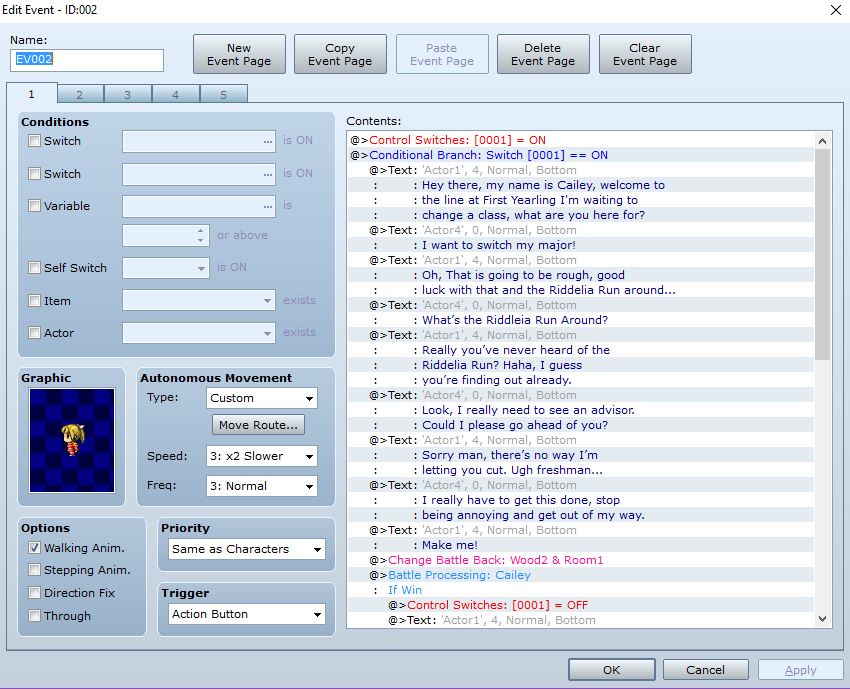Screen dimensions: 850x689
Task: Enable the Stepping Anim. option
Action: 34,570
